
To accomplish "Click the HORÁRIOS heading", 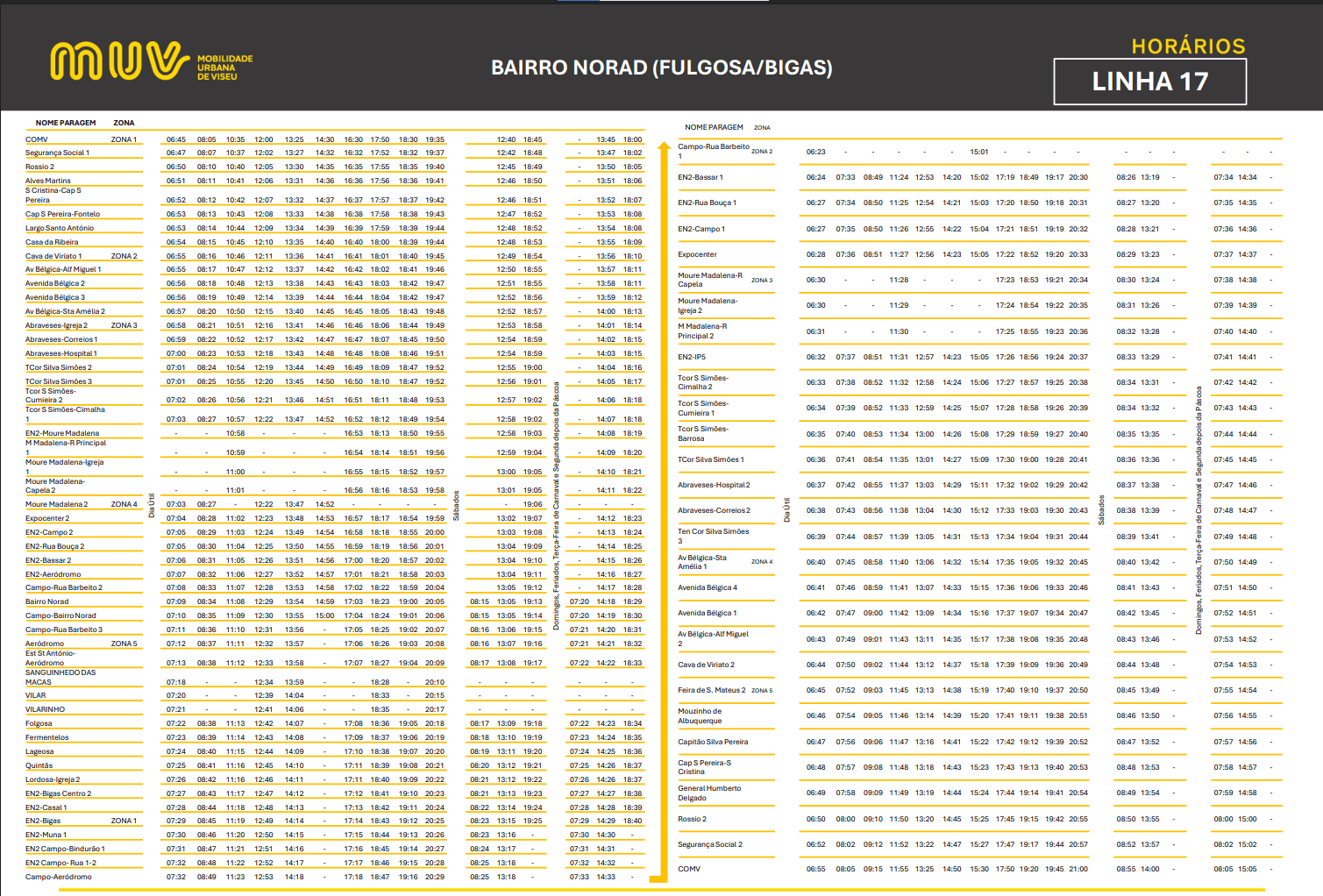I will click(x=1188, y=46).
